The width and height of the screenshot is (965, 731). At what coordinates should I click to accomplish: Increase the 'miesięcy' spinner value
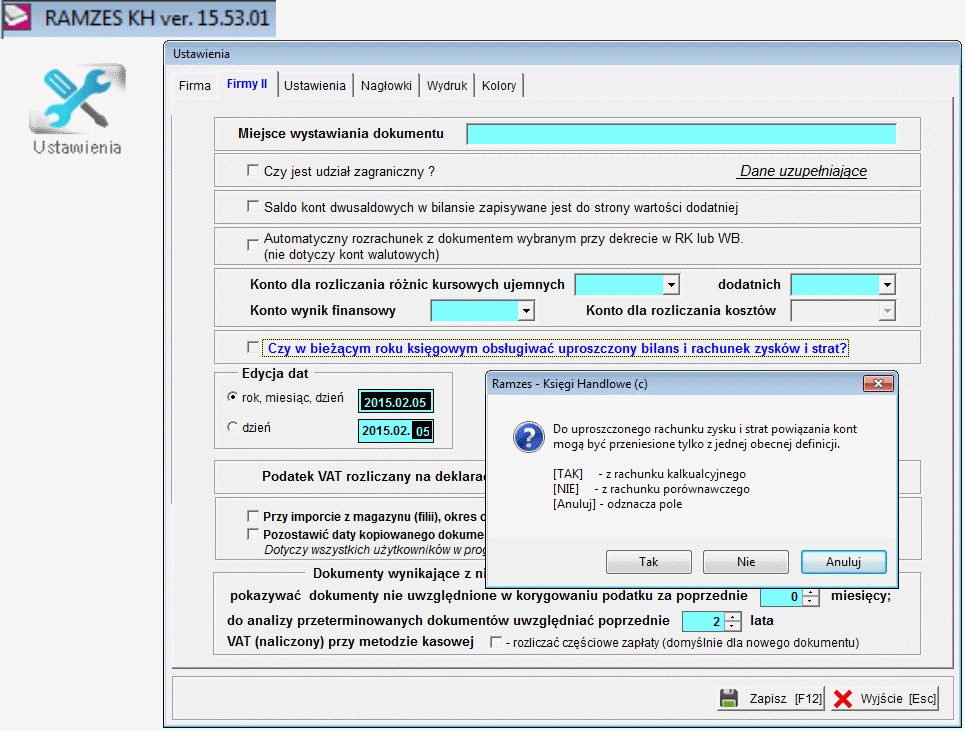click(811, 592)
